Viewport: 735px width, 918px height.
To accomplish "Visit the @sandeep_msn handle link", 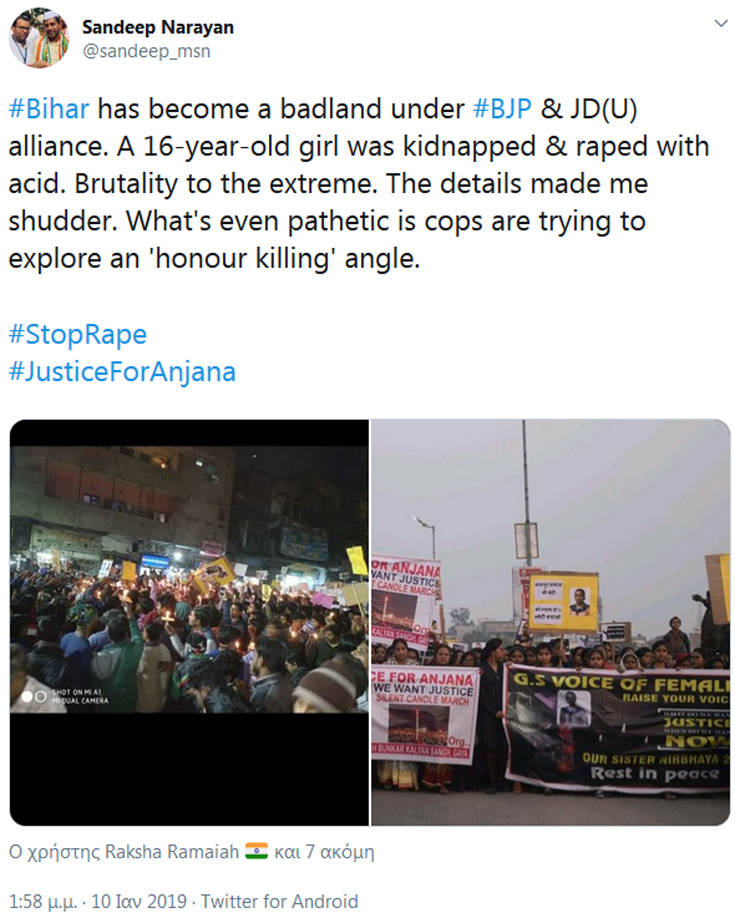I will [146, 52].
